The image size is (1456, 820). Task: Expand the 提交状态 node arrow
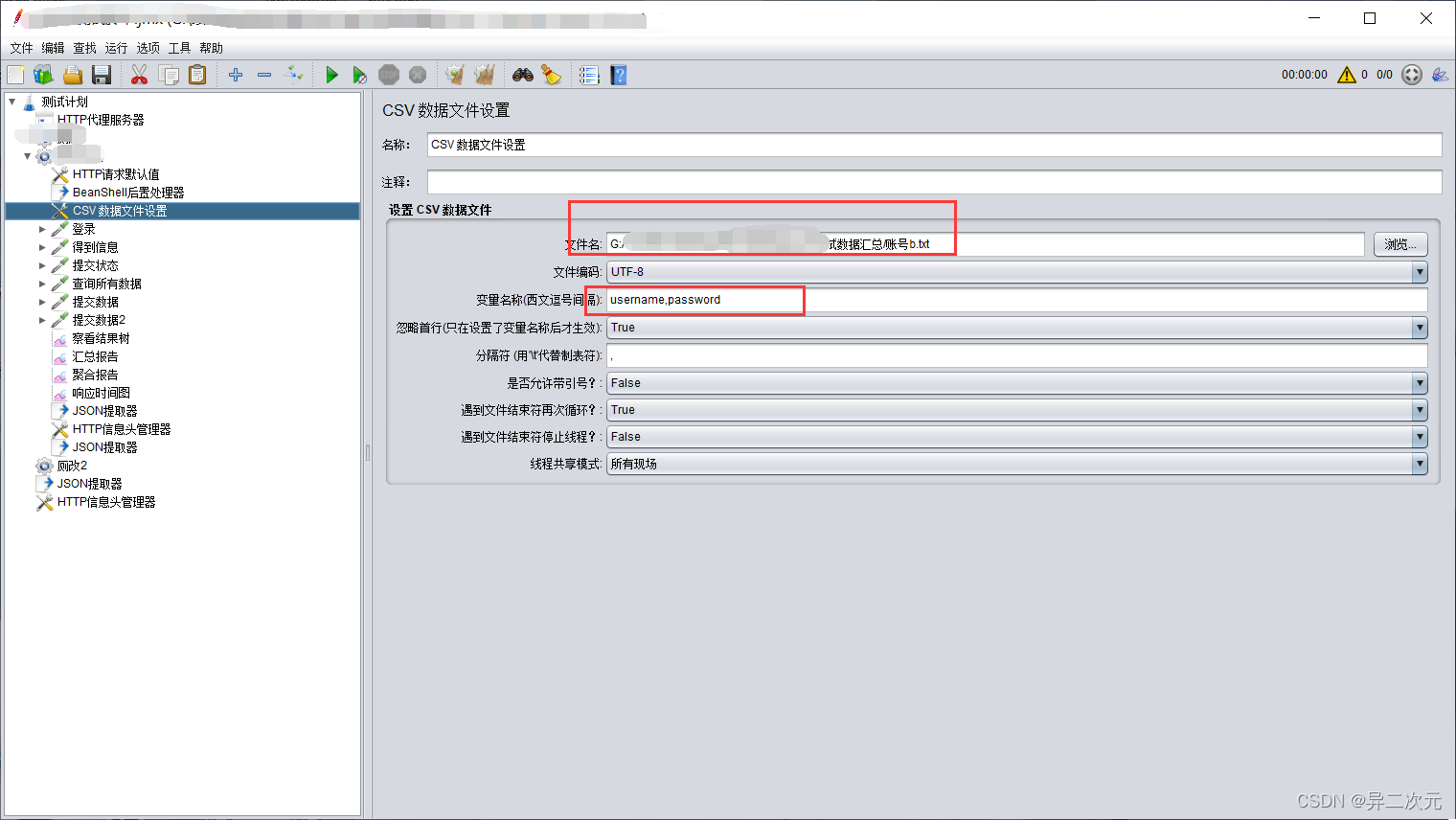(x=42, y=266)
